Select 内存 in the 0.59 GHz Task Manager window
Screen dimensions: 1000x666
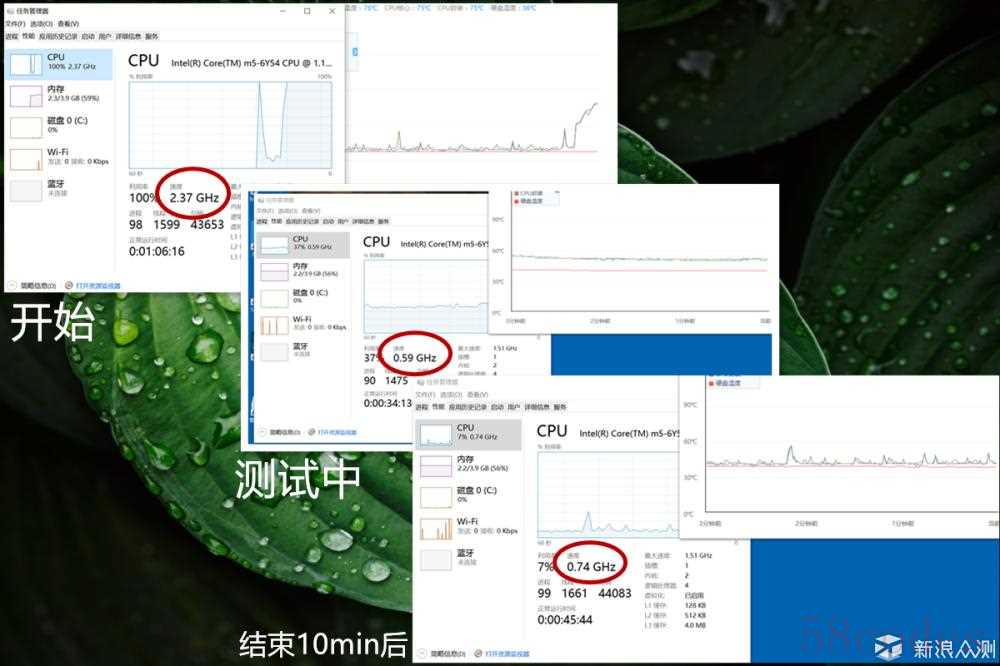click(304, 271)
